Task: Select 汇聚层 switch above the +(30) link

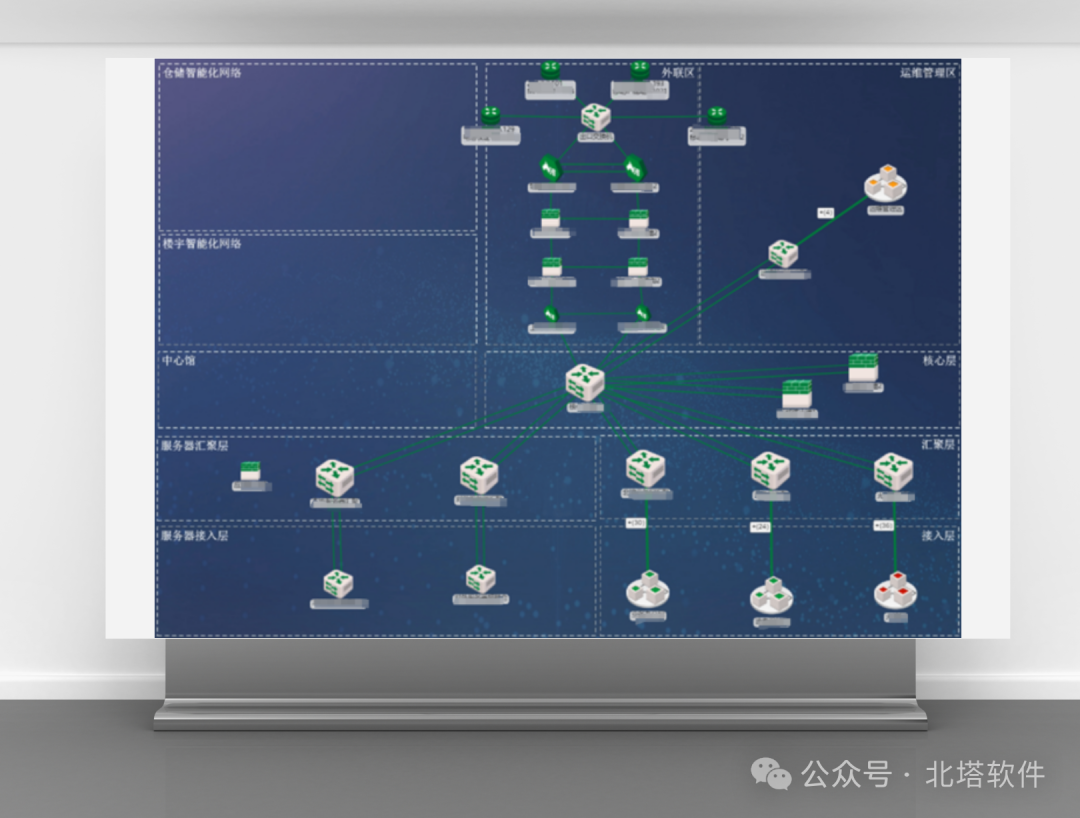Action: [645, 468]
